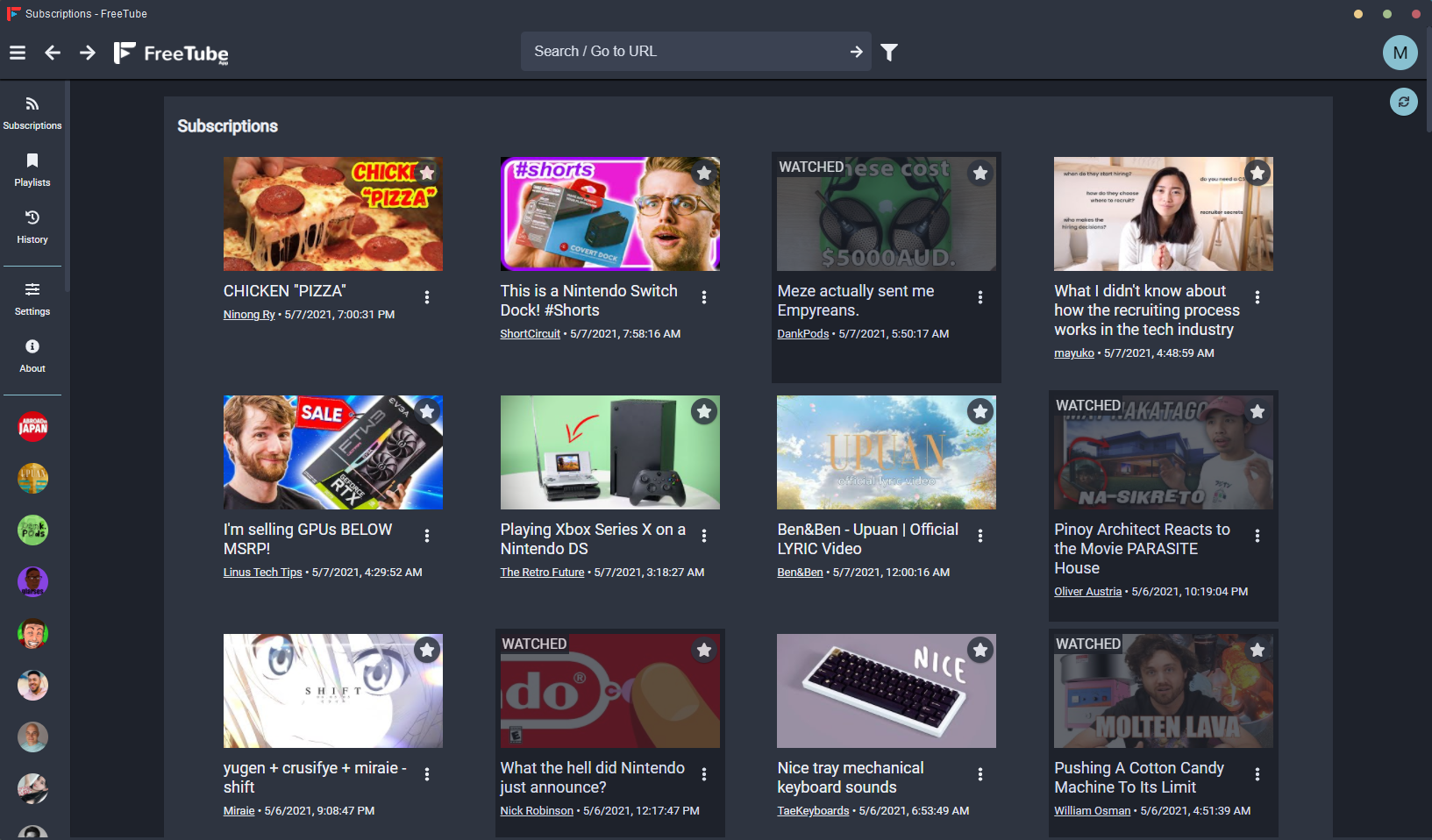Toggle favorite star on mayuko recruiting video
Screen dimensions: 1432x840
click(1257, 173)
